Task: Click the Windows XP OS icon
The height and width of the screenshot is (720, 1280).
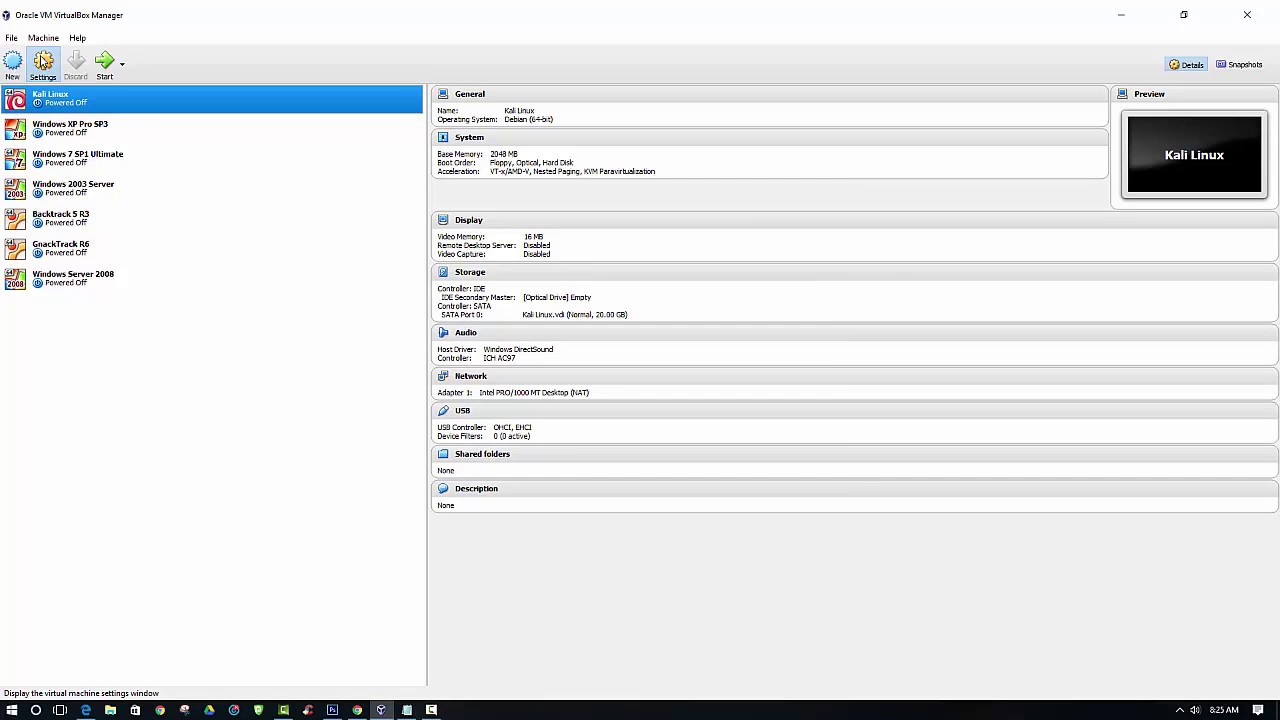Action: click(15, 129)
